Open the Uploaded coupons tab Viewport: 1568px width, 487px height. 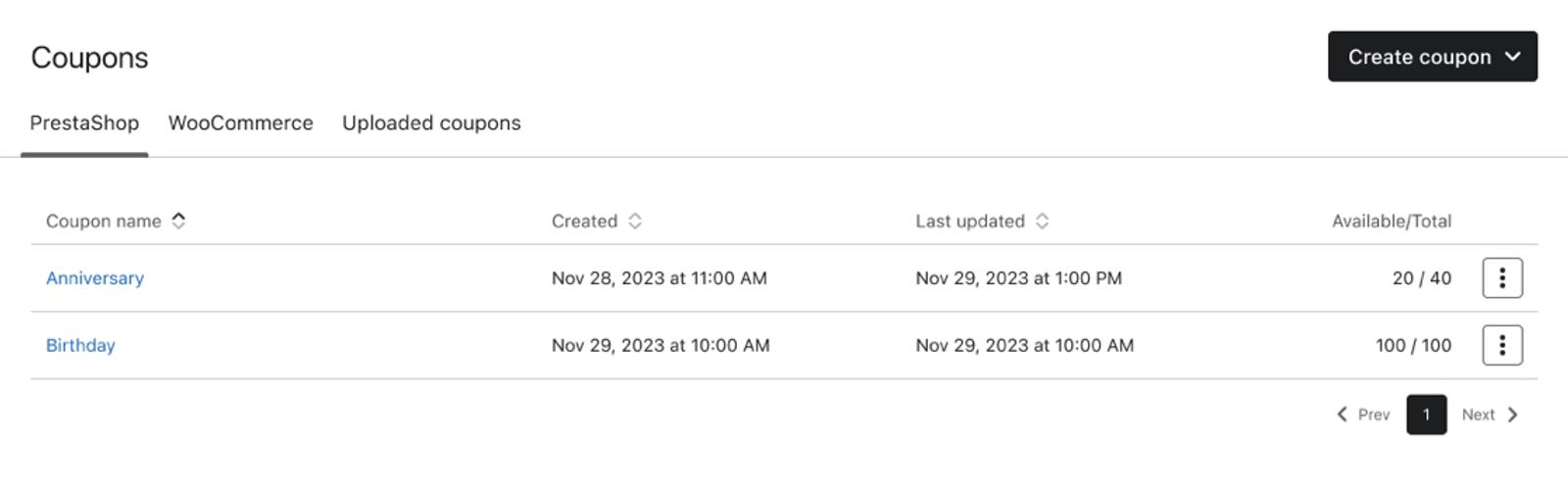[431, 123]
